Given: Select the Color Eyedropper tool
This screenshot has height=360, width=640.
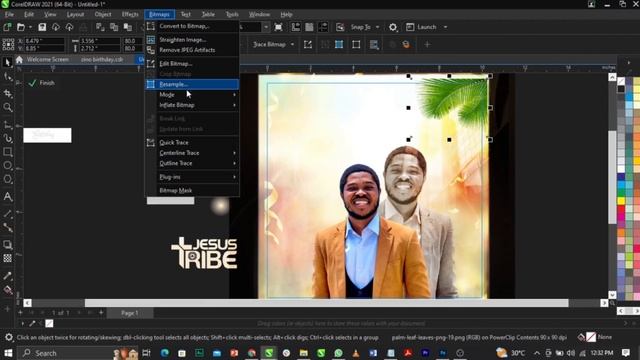Looking at the screenshot, I should coord(7,276).
